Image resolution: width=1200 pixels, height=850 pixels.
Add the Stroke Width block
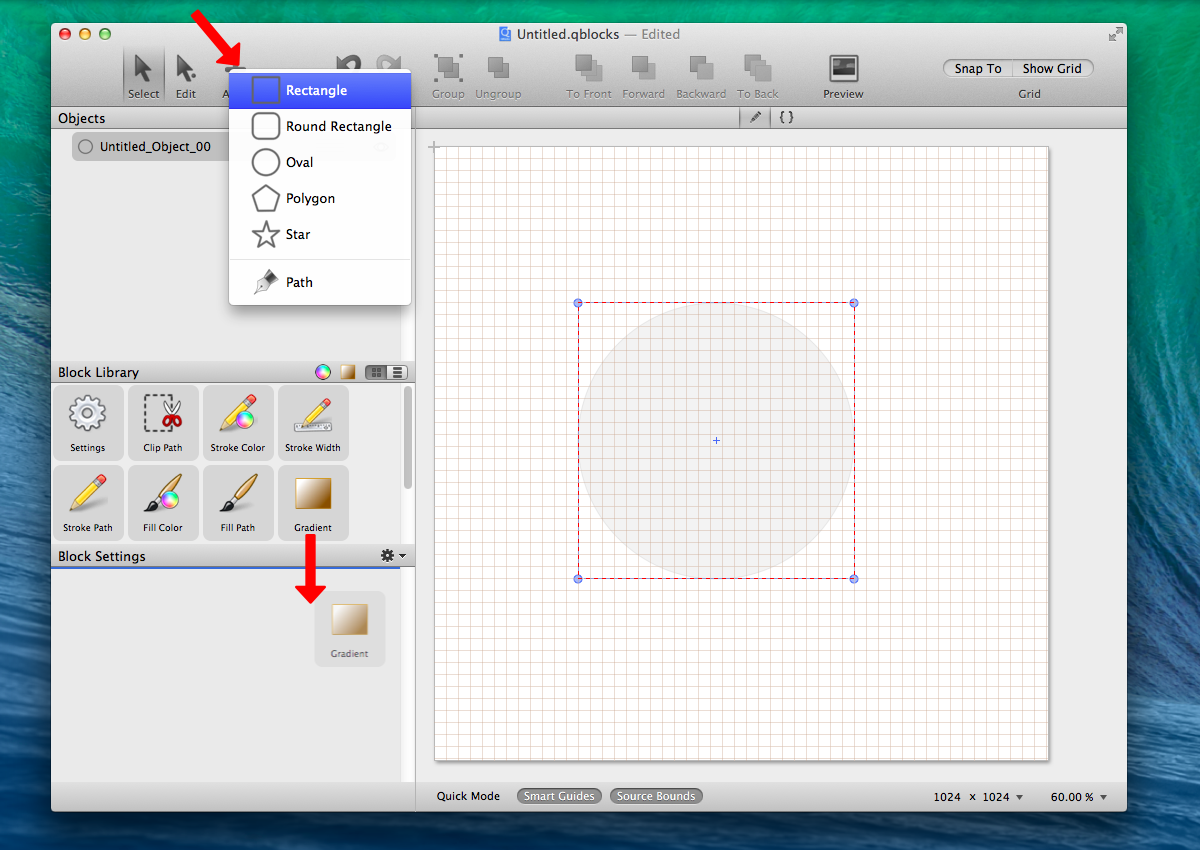click(x=313, y=422)
